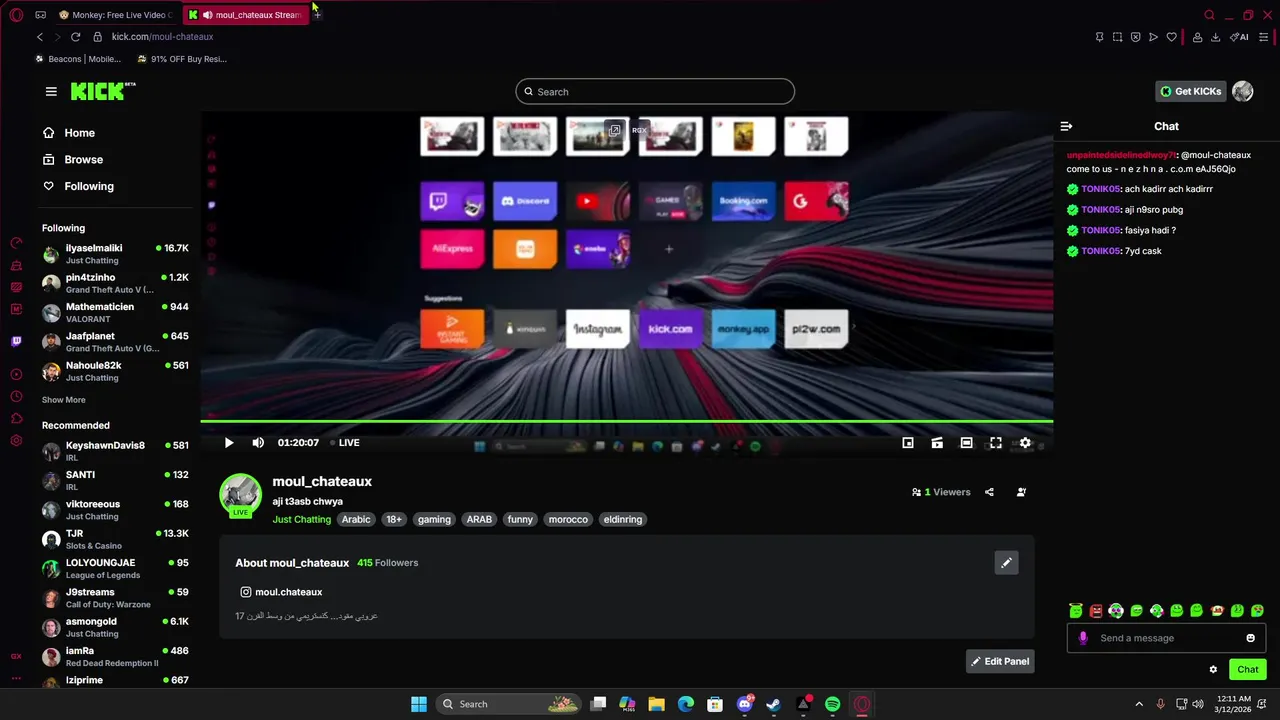
Task: Click the Edit Panel button
Action: (x=1000, y=661)
